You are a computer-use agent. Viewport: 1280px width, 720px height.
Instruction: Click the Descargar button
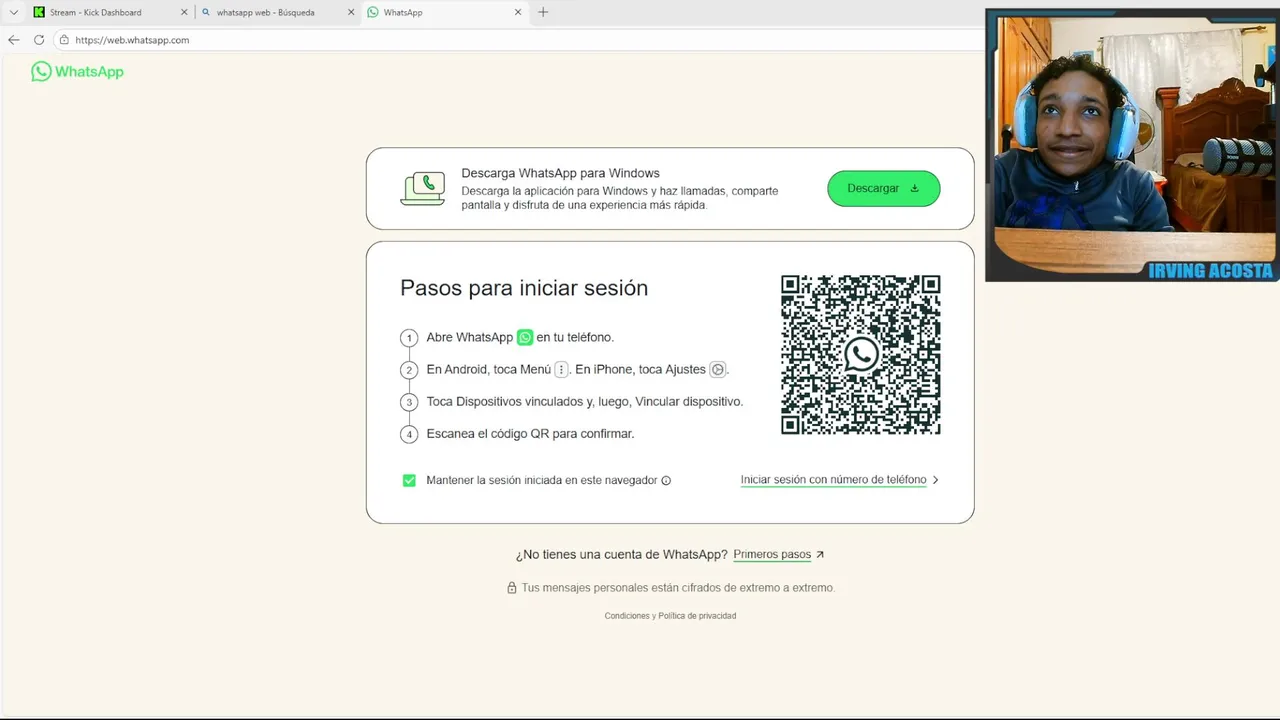(x=883, y=188)
